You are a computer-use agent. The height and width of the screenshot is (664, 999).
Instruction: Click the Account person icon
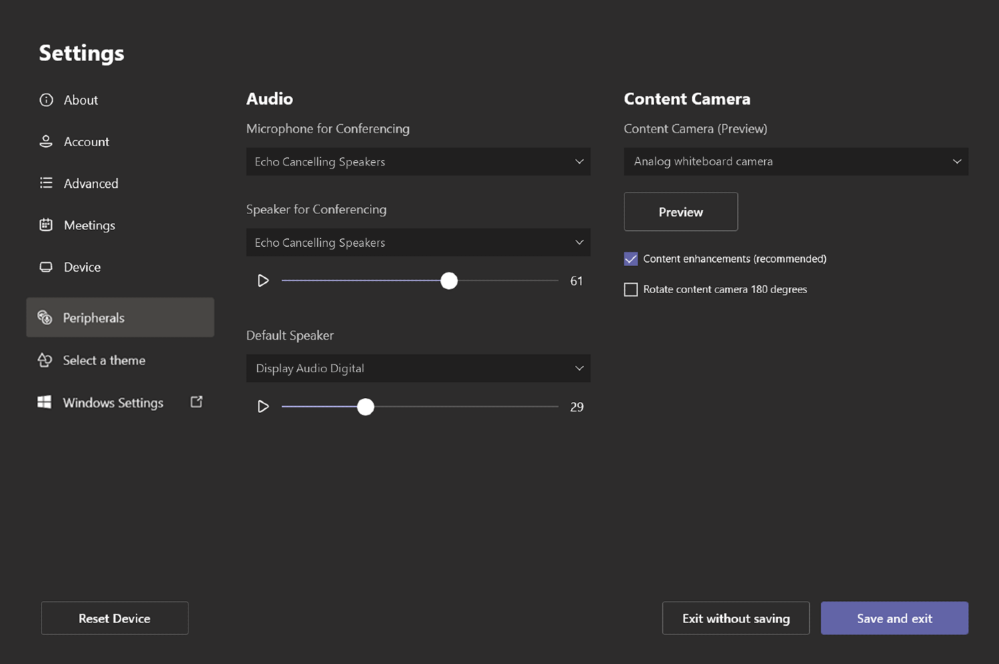tap(46, 142)
